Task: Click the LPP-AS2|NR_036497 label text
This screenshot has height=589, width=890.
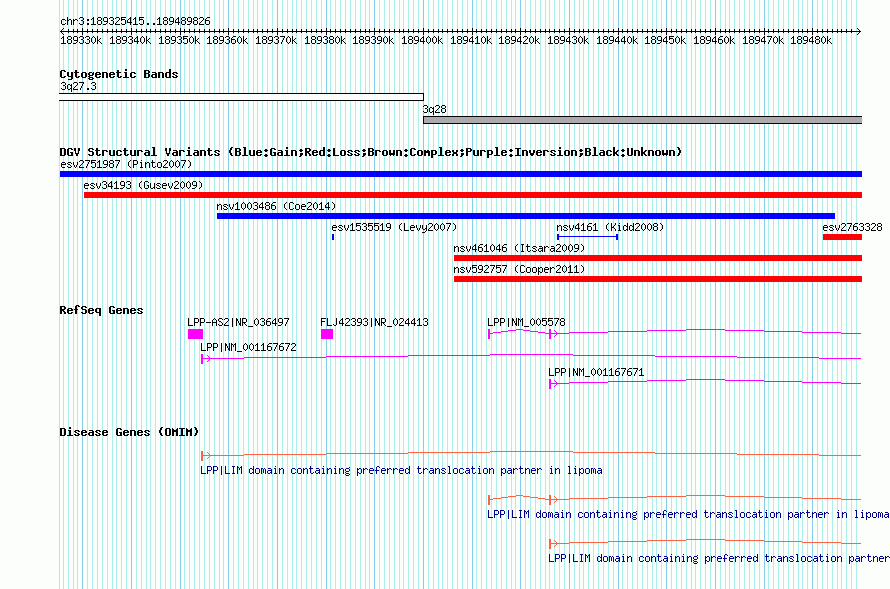Action: (238, 322)
